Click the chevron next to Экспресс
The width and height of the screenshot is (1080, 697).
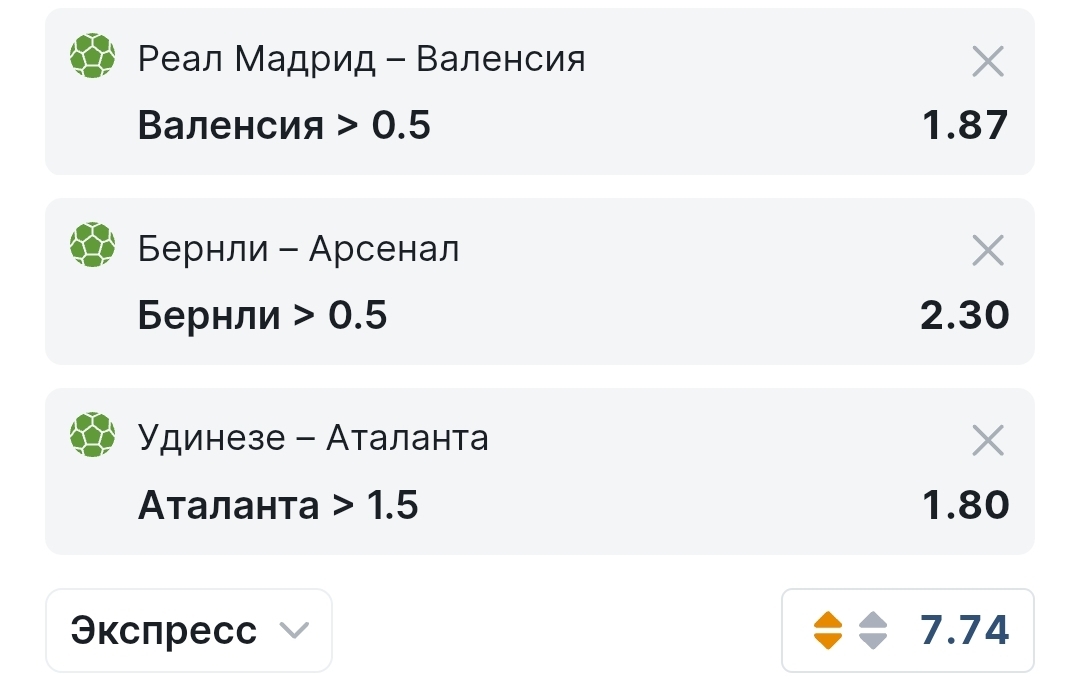(294, 630)
